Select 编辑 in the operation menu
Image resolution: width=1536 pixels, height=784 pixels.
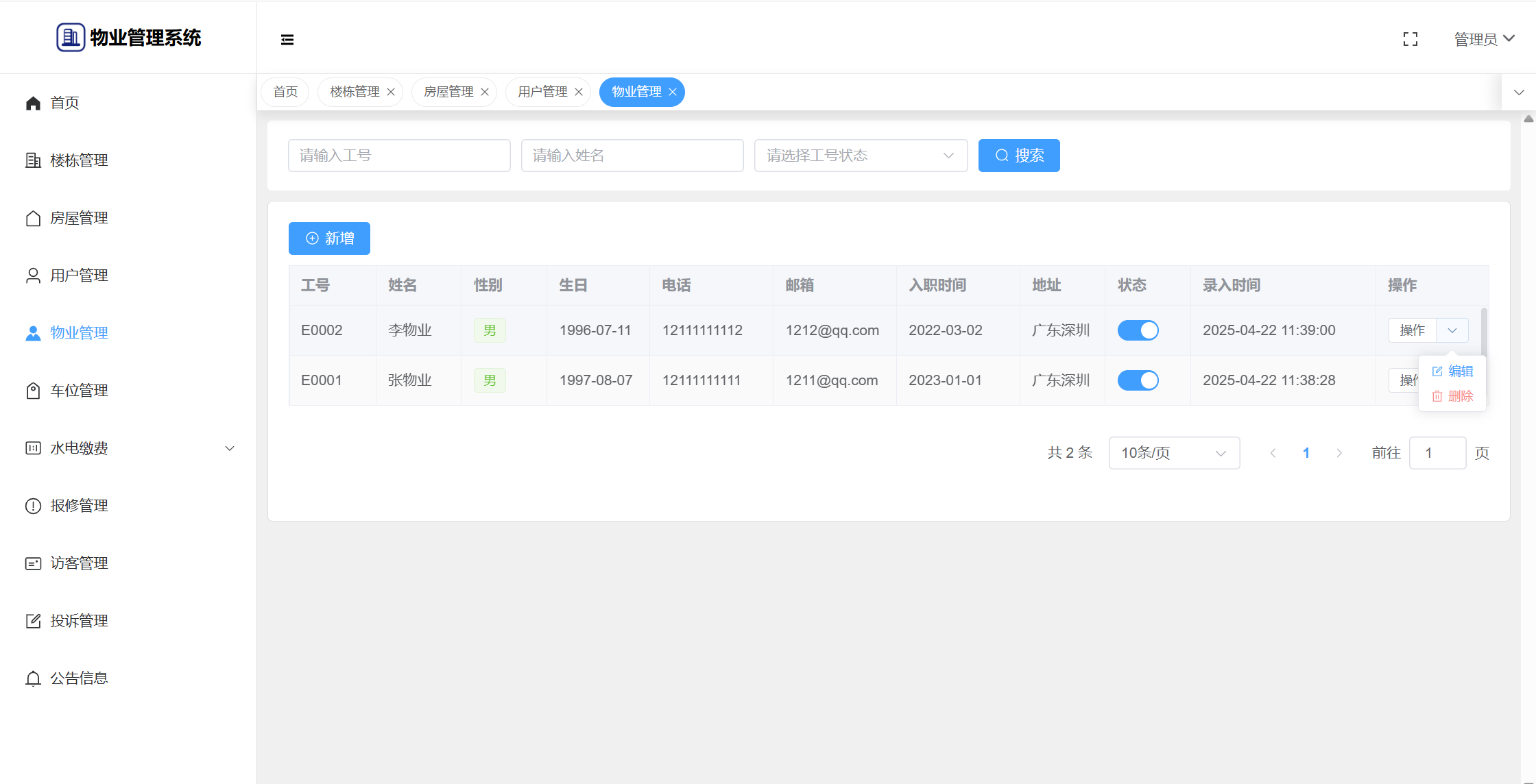[1453, 371]
